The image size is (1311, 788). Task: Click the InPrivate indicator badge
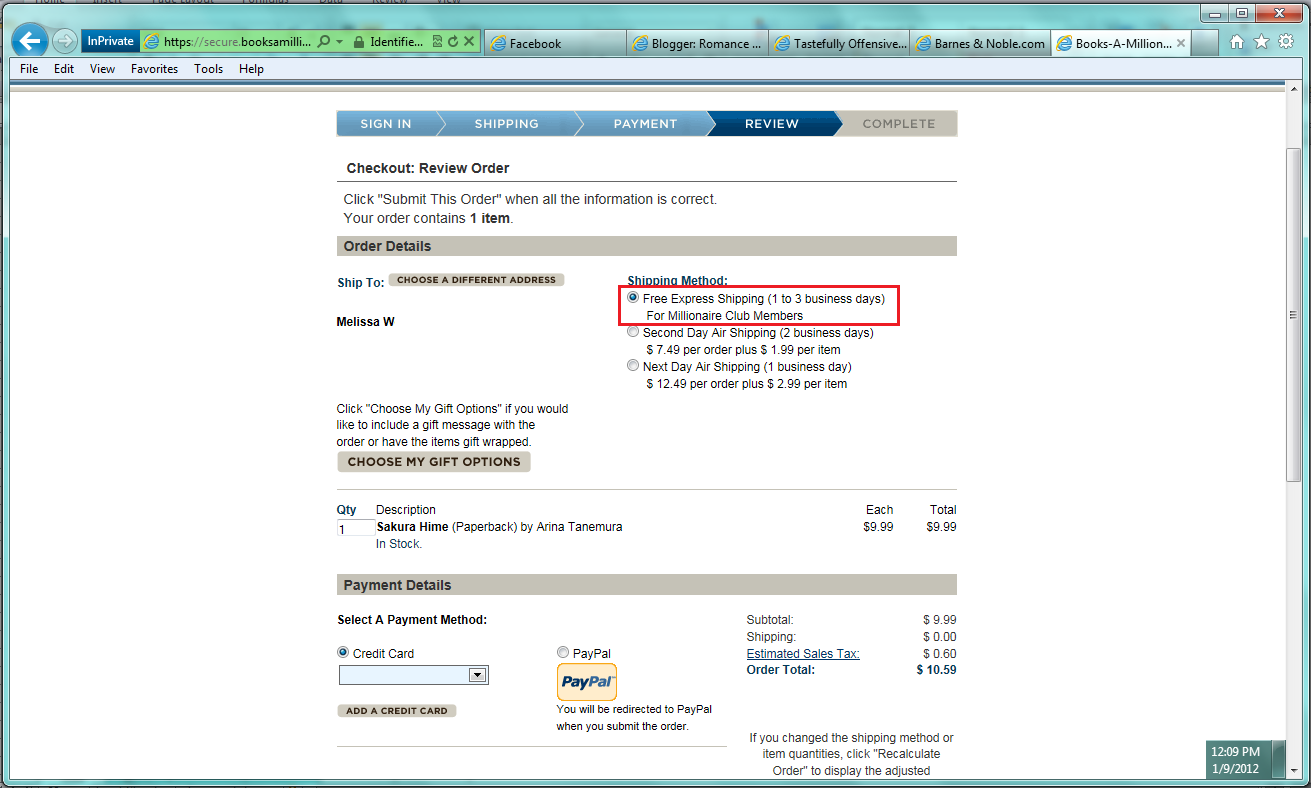click(x=110, y=42)
